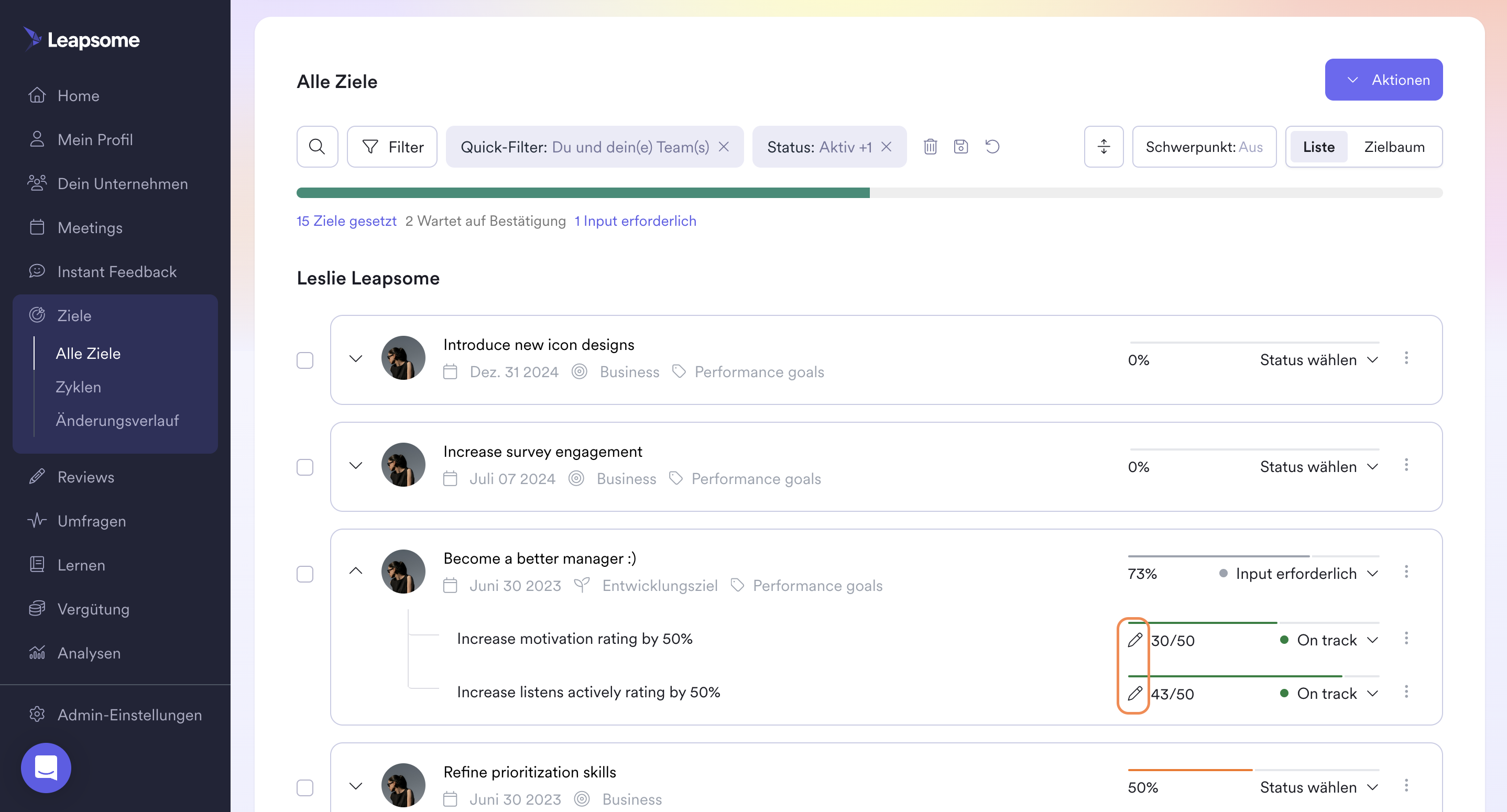The height and width of the screenshot is (812, 1507).
Task: Open Status wählen for Refine prioritization skills
Action: tap(1319, 787)
